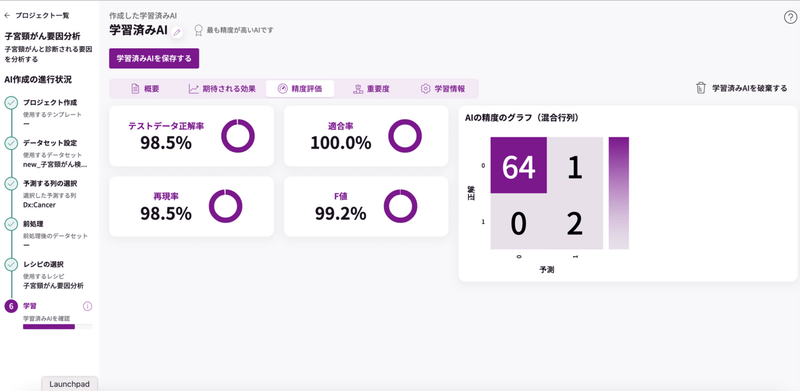Open help via the question mark icon
The image size is (800, 391).
[x=789, y=17]
